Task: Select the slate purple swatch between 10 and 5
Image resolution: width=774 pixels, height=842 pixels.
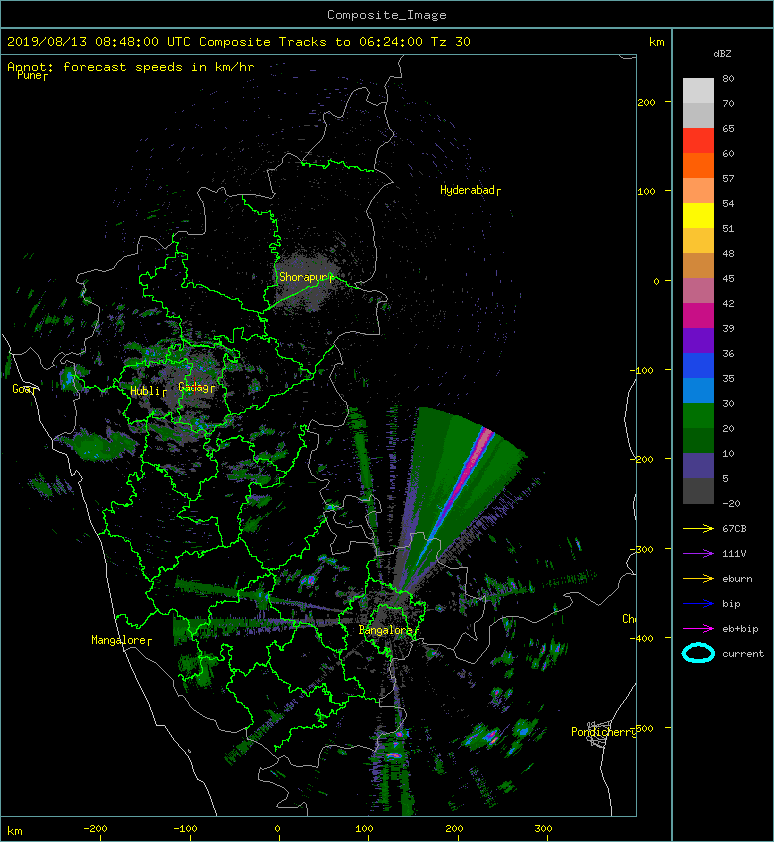Action: [x=698, y=465]
